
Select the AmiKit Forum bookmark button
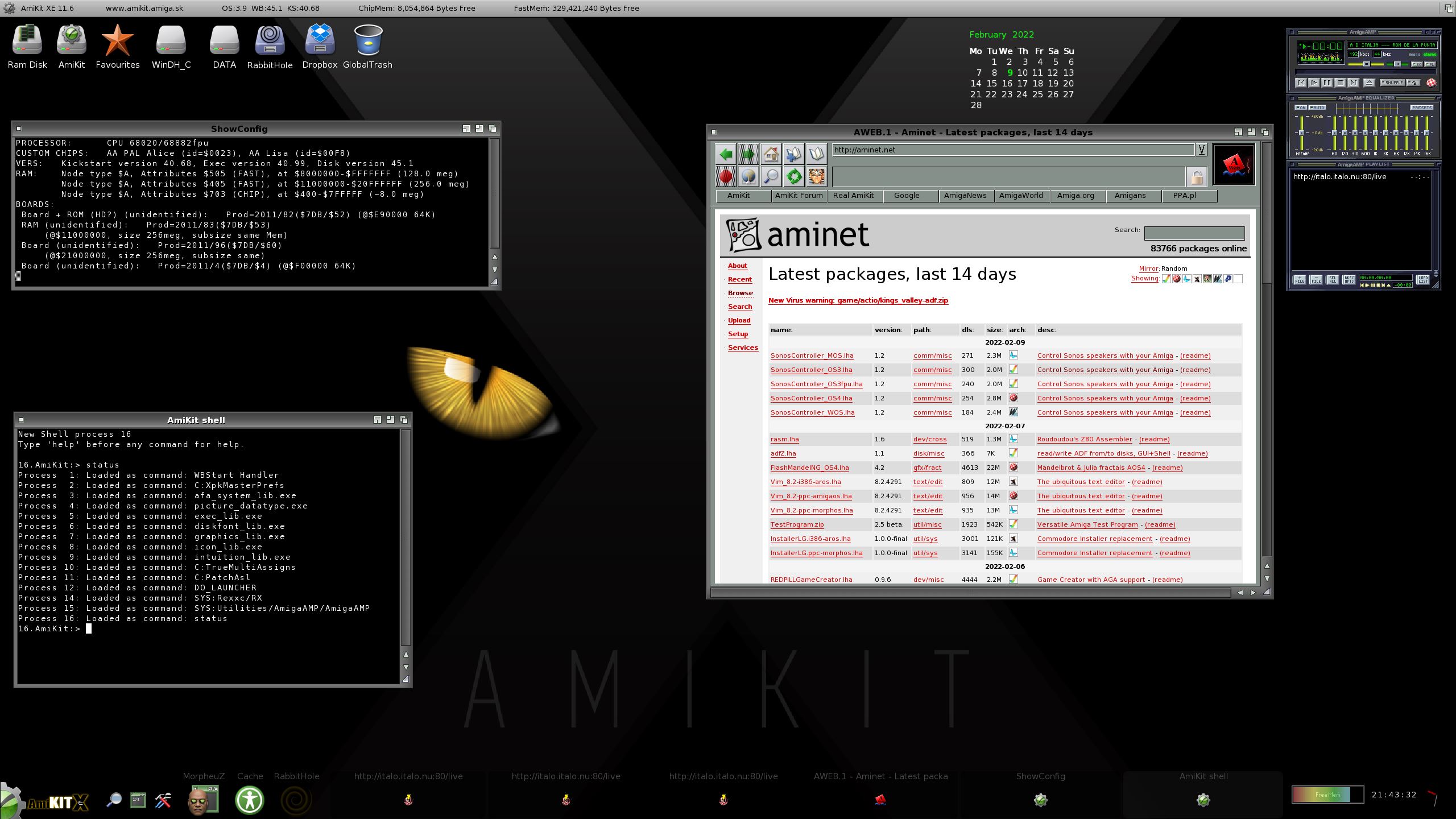(x=799, y=195)
